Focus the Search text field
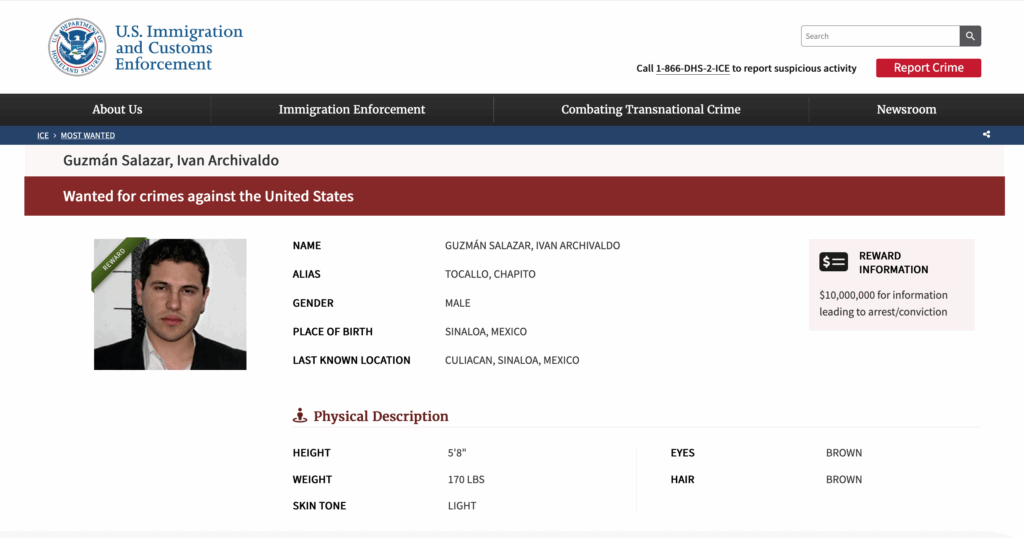This screenshot has width=1024, height=538. (x=880, y=36)
